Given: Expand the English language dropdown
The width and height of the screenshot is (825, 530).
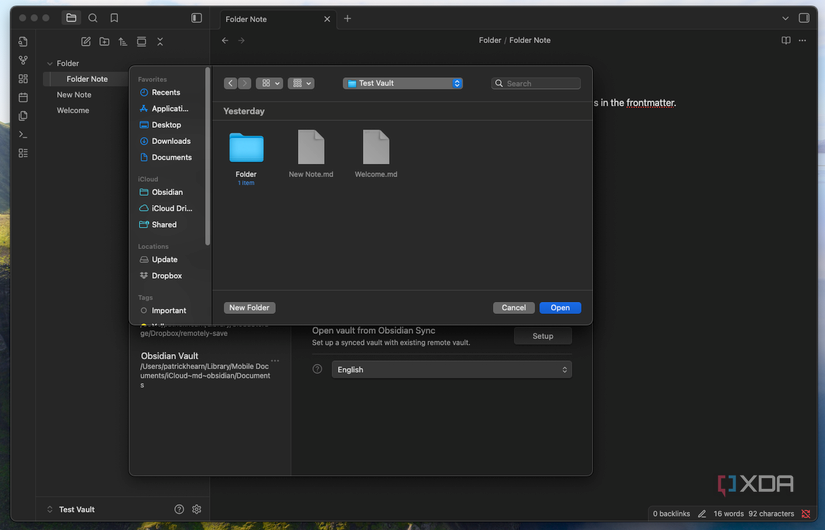Looking at the screenshot, I should (x=451, y=369).
